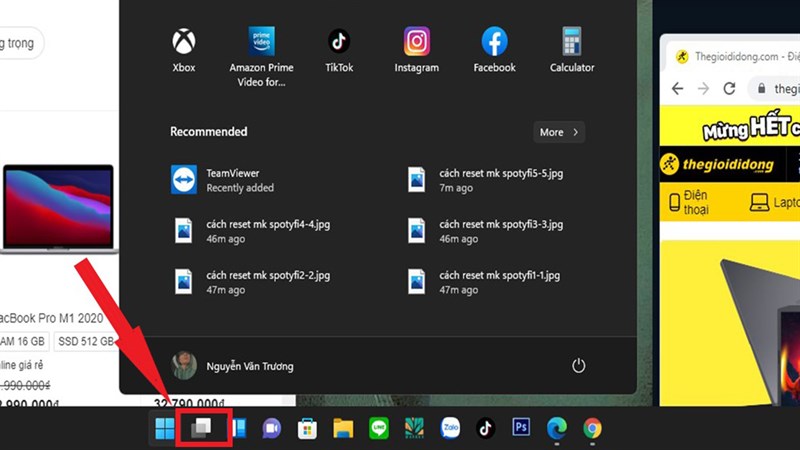Viewport: 800px width, 450px height.
Task: Open Widgets from the taskbar
Action: (239, 428)
